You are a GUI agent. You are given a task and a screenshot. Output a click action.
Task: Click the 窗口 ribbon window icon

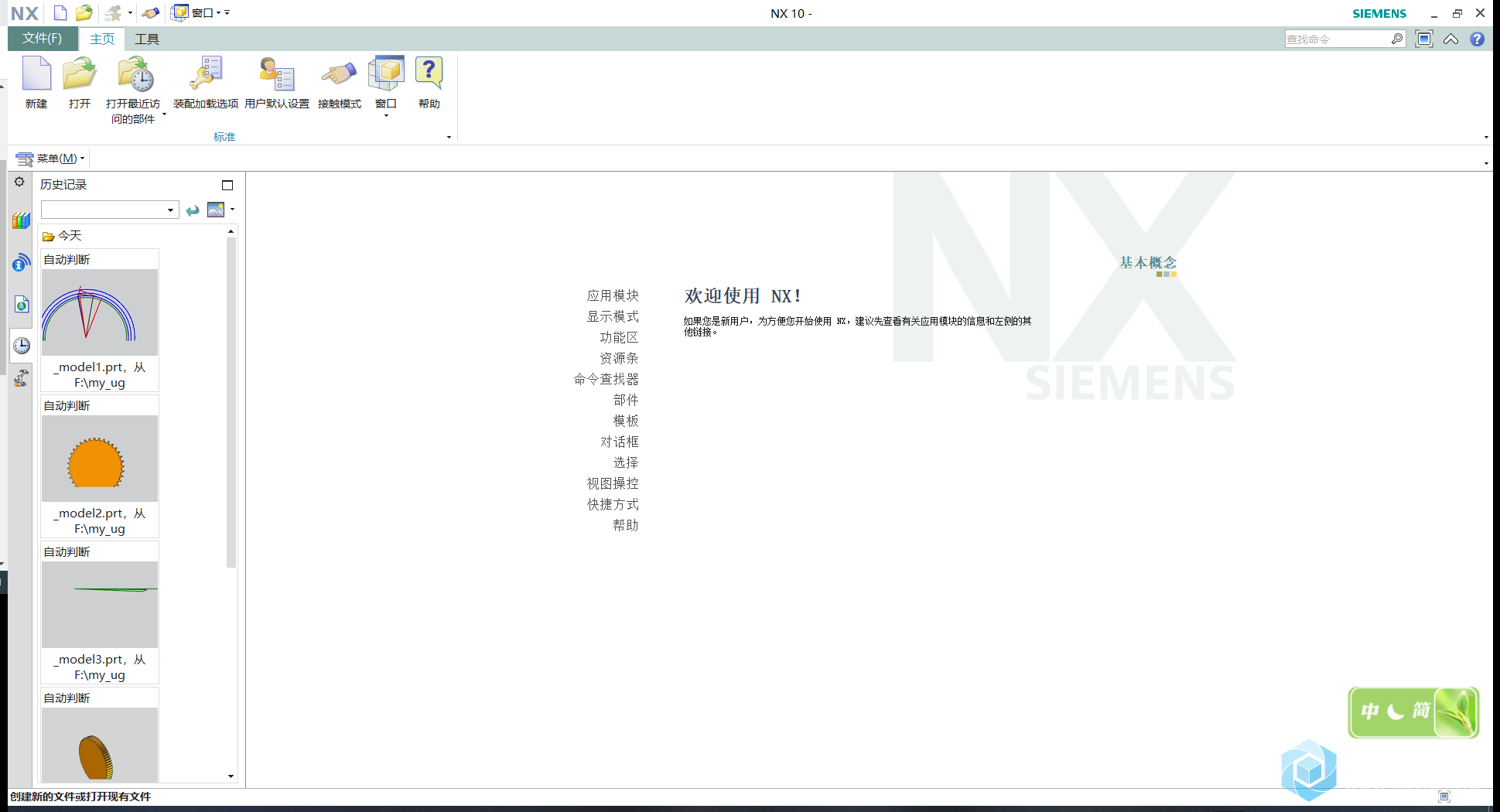click(x=386, y=73)
